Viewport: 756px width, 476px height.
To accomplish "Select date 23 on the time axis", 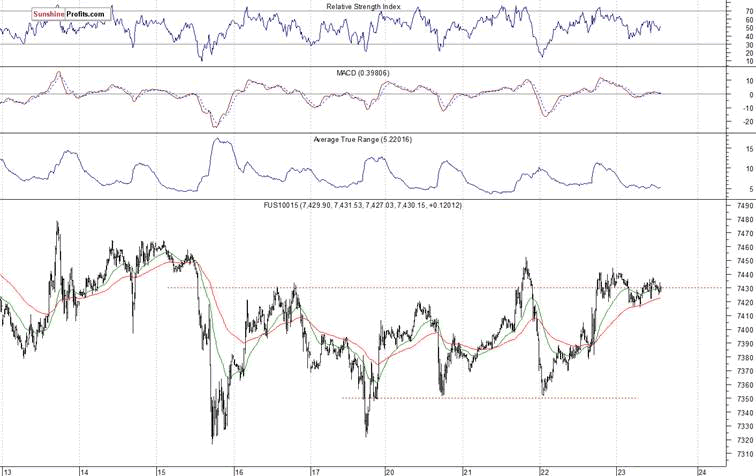I will (621, 471).
